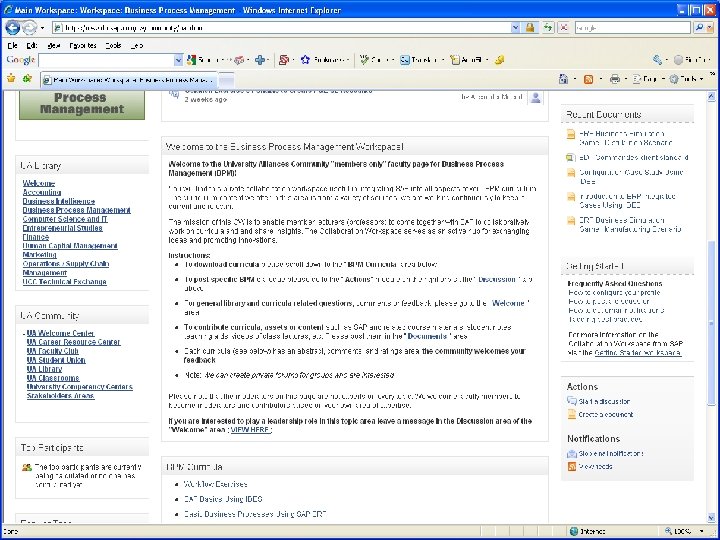Click the Create a document icon under Actions
The height and width of the screenshot is (540, 720).
coord(572,414)
